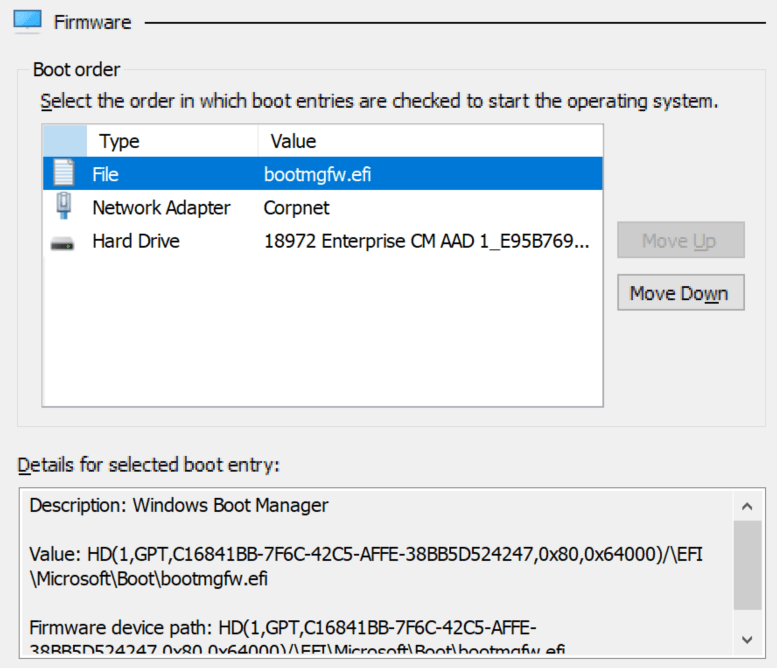Image resolution: width=777 pixels, height=668 pixels.
Task: Click the Corpnet value cell
Action: (296, 208)
